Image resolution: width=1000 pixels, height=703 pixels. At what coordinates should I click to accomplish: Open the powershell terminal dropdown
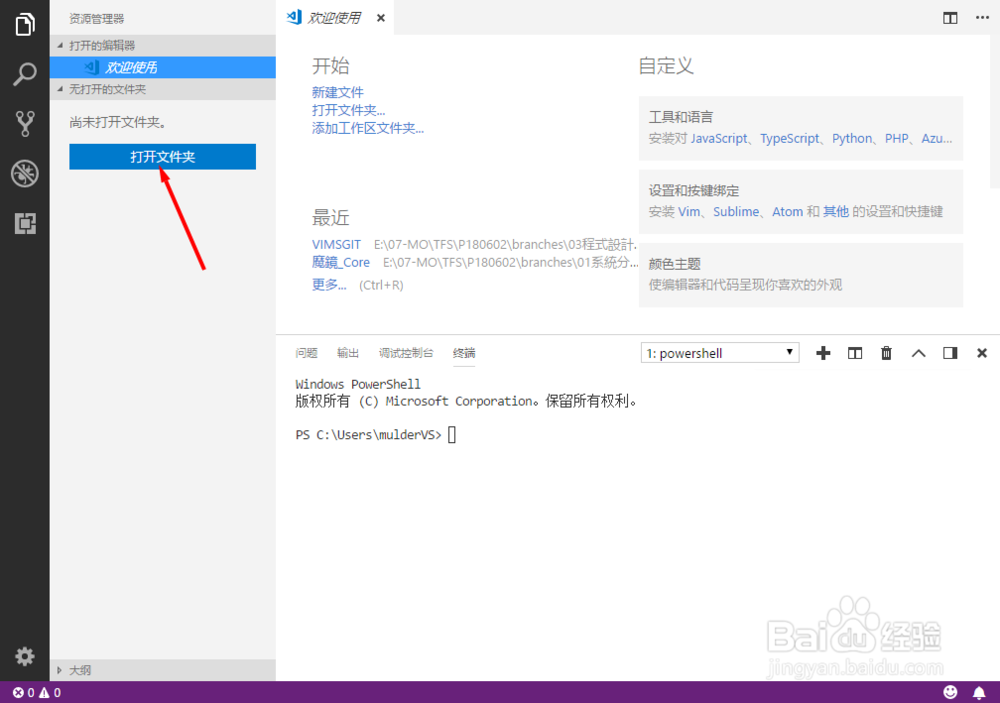click(x=719, y=352)
